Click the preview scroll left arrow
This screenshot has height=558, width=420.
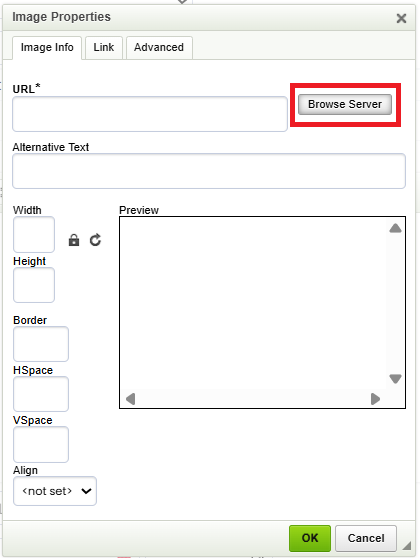point(131,399)
